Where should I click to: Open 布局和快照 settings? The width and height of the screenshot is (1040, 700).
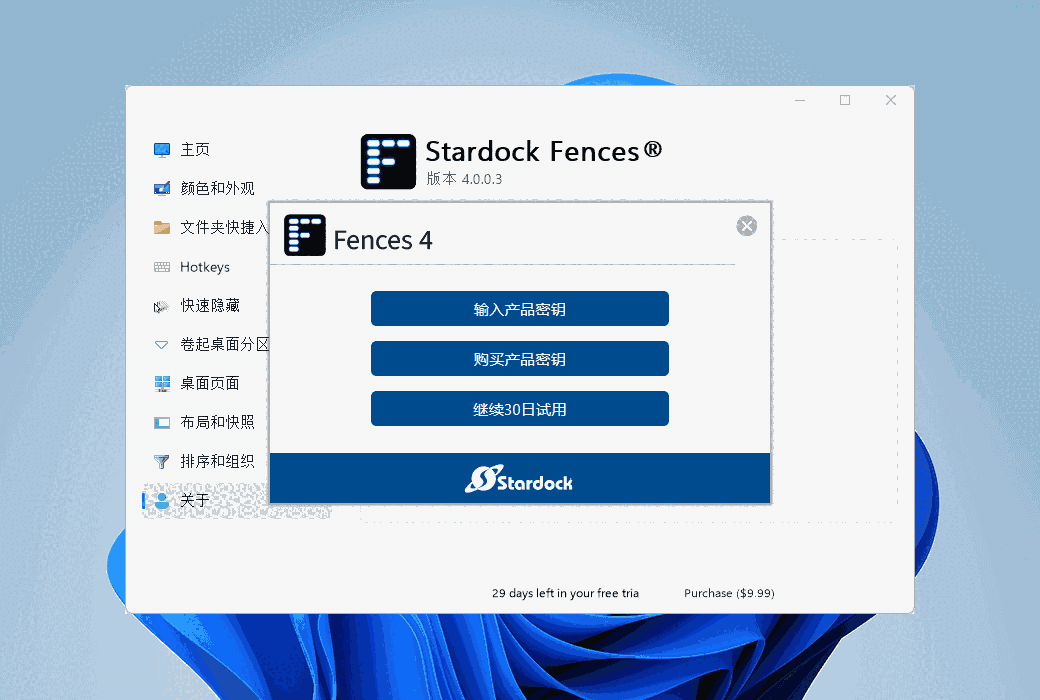218,422
